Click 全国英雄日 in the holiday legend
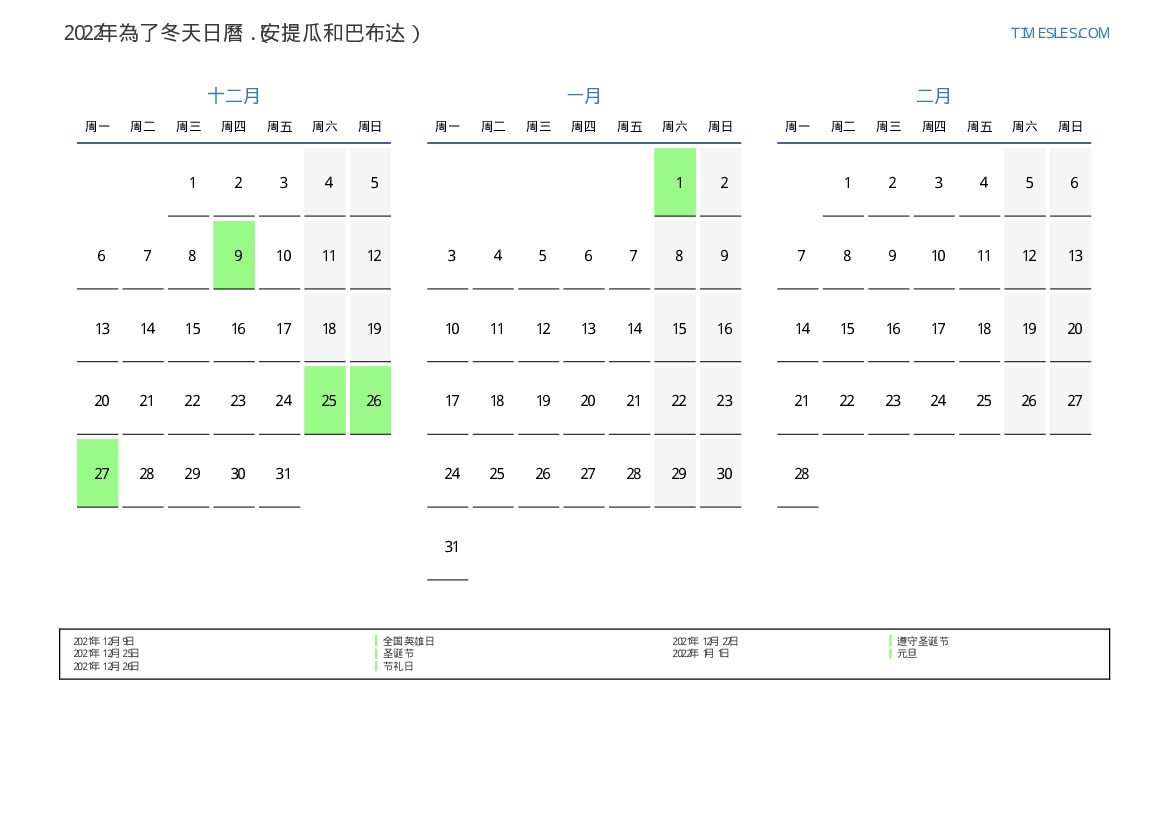 coord(409,641)
